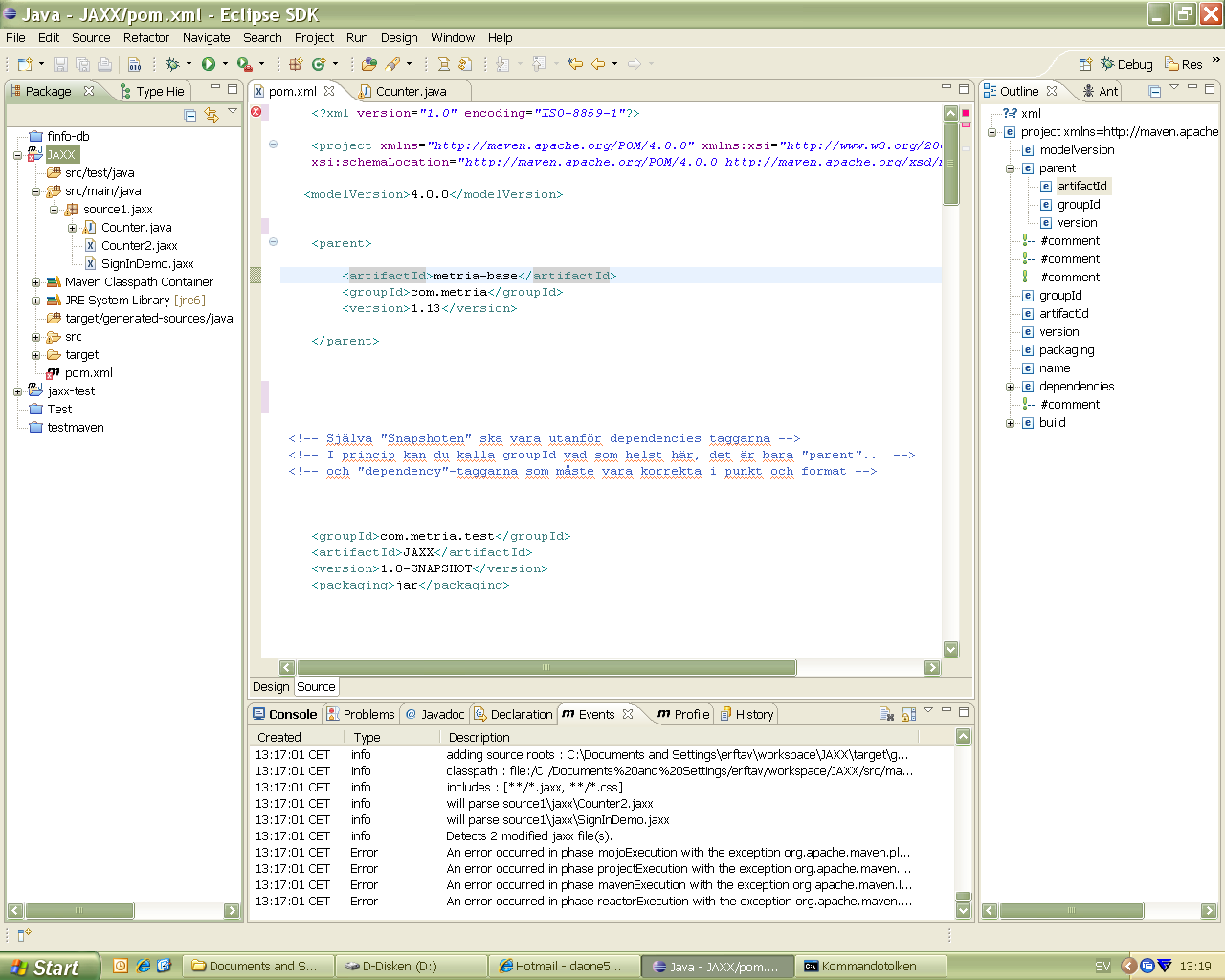Click the Open Type toolbar icon
This screenshot has width=1225, height=980.
pos(369,64)
